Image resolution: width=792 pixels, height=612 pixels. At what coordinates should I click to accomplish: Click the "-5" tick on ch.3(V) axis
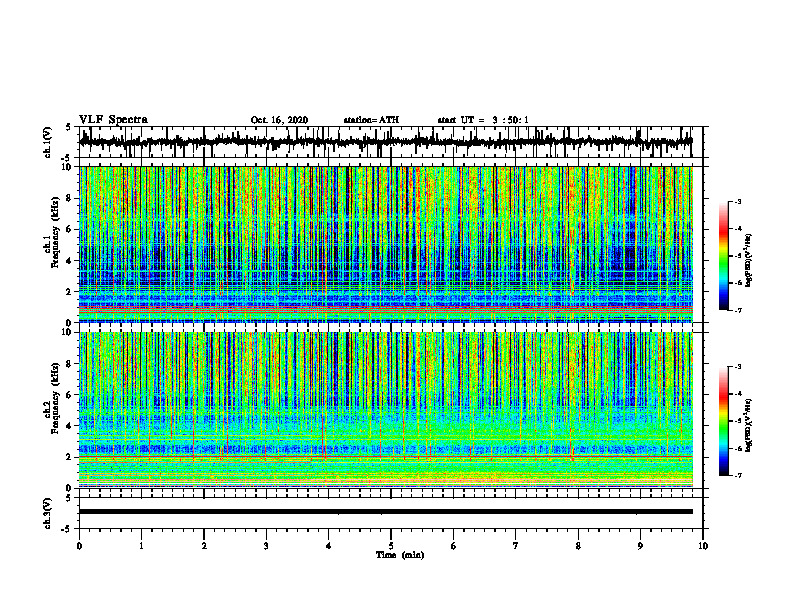67,529
